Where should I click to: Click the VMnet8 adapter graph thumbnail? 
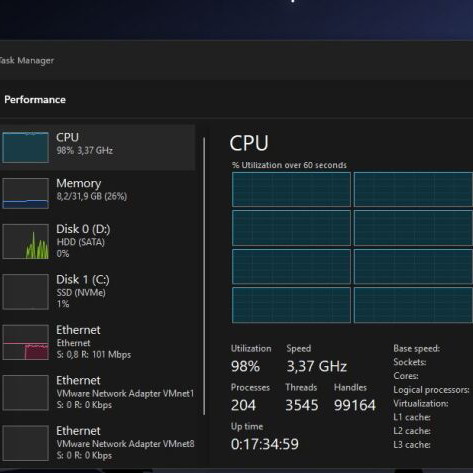coord(25,443)
